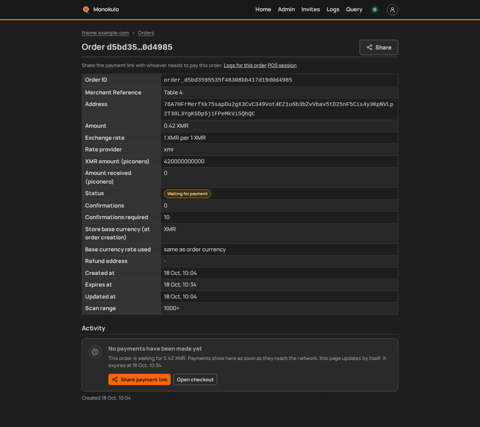Click the Order ID value starting with order_

tap(228, 80)
